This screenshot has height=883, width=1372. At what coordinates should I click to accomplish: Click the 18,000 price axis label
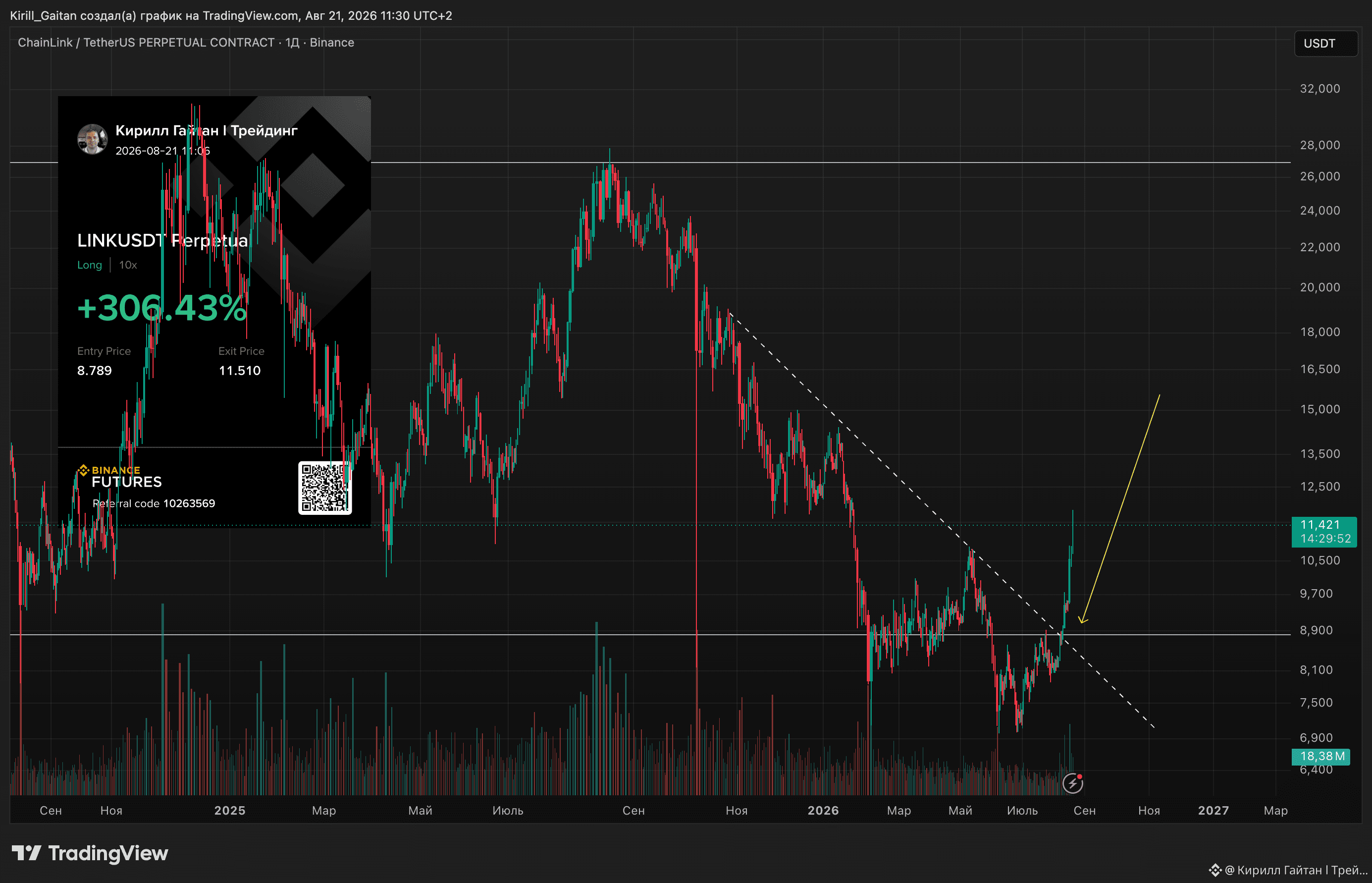coord(1320,332)
